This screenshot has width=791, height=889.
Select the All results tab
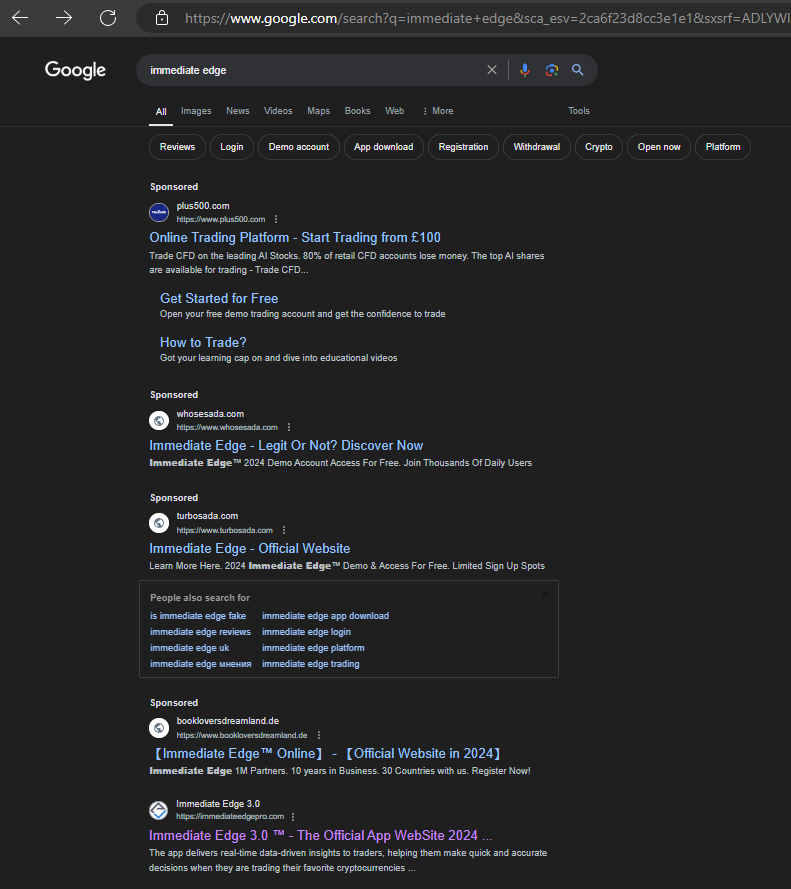161,112
